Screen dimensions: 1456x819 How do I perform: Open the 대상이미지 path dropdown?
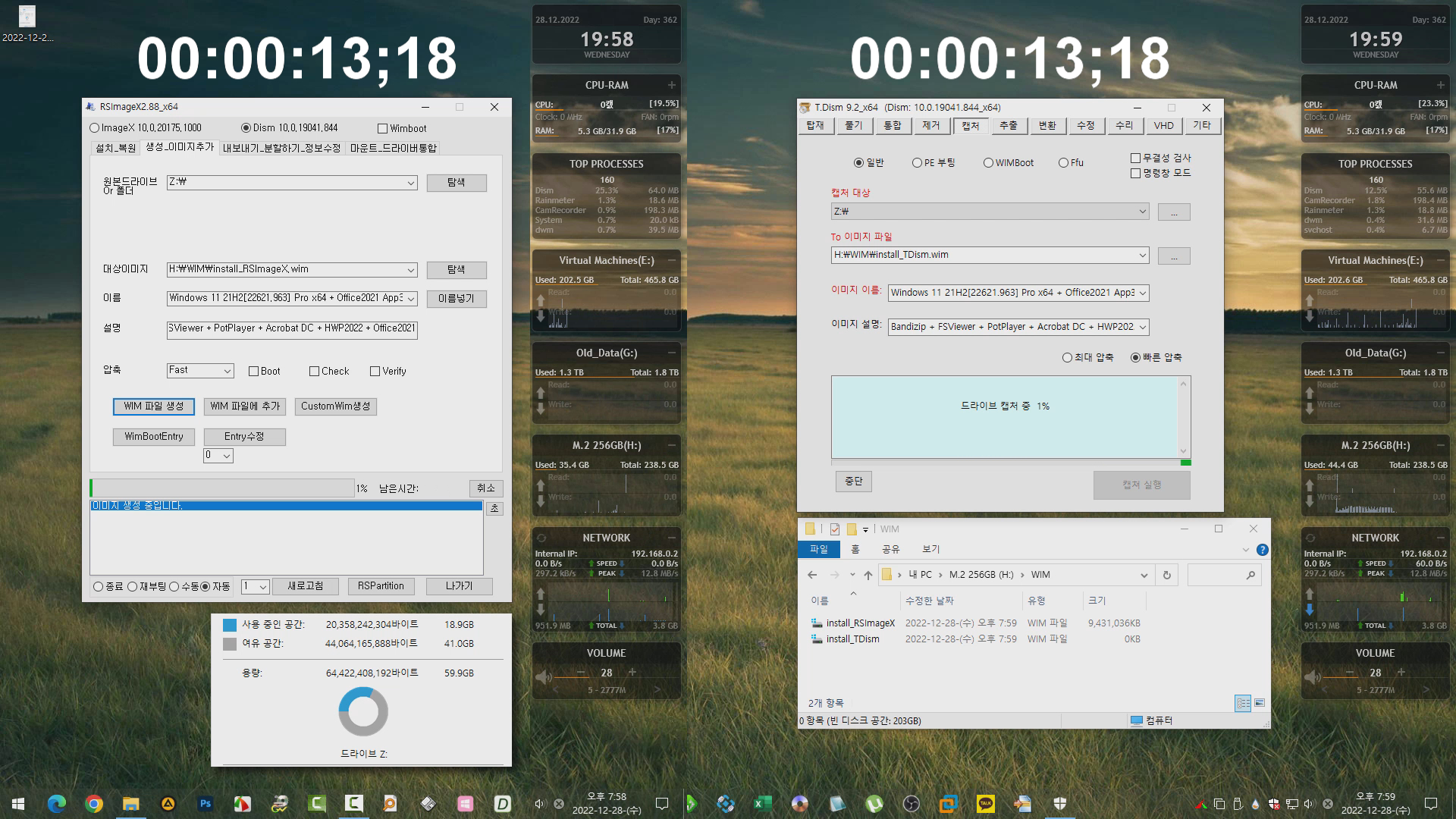[x=410, y=270]
